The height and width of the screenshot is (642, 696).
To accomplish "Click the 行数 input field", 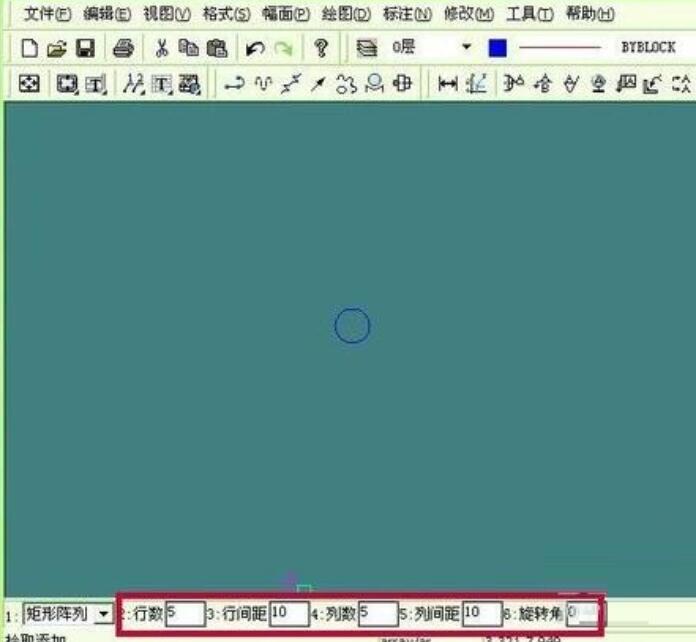I will point(185,612).
